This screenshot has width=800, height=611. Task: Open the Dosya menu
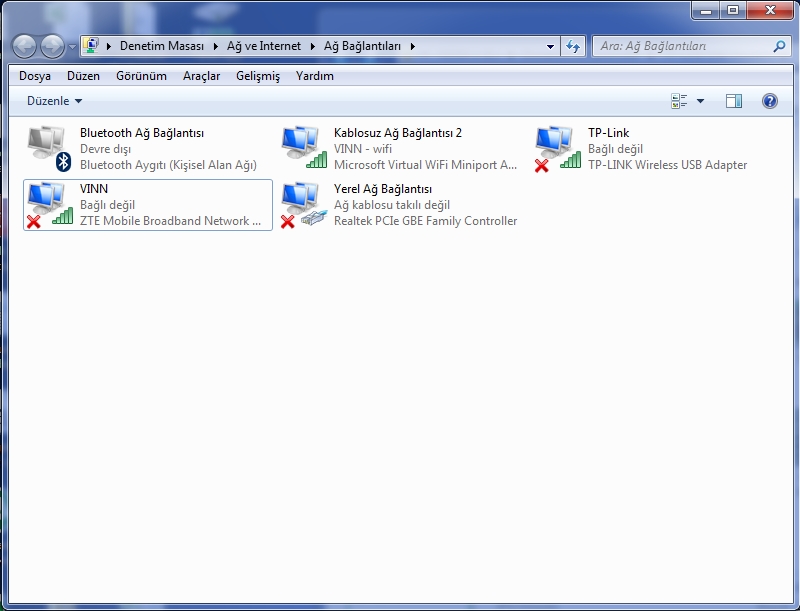(x=35, y=76)
